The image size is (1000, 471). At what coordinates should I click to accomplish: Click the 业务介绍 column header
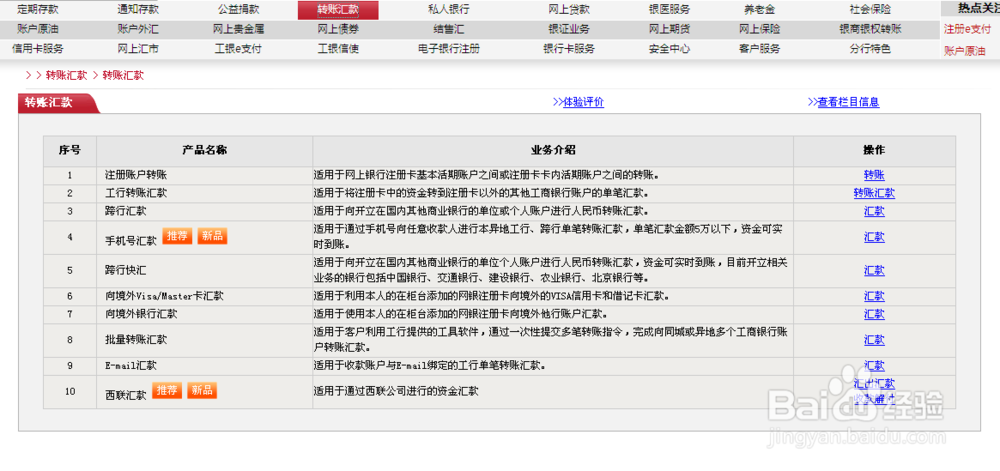coord(553,151)
